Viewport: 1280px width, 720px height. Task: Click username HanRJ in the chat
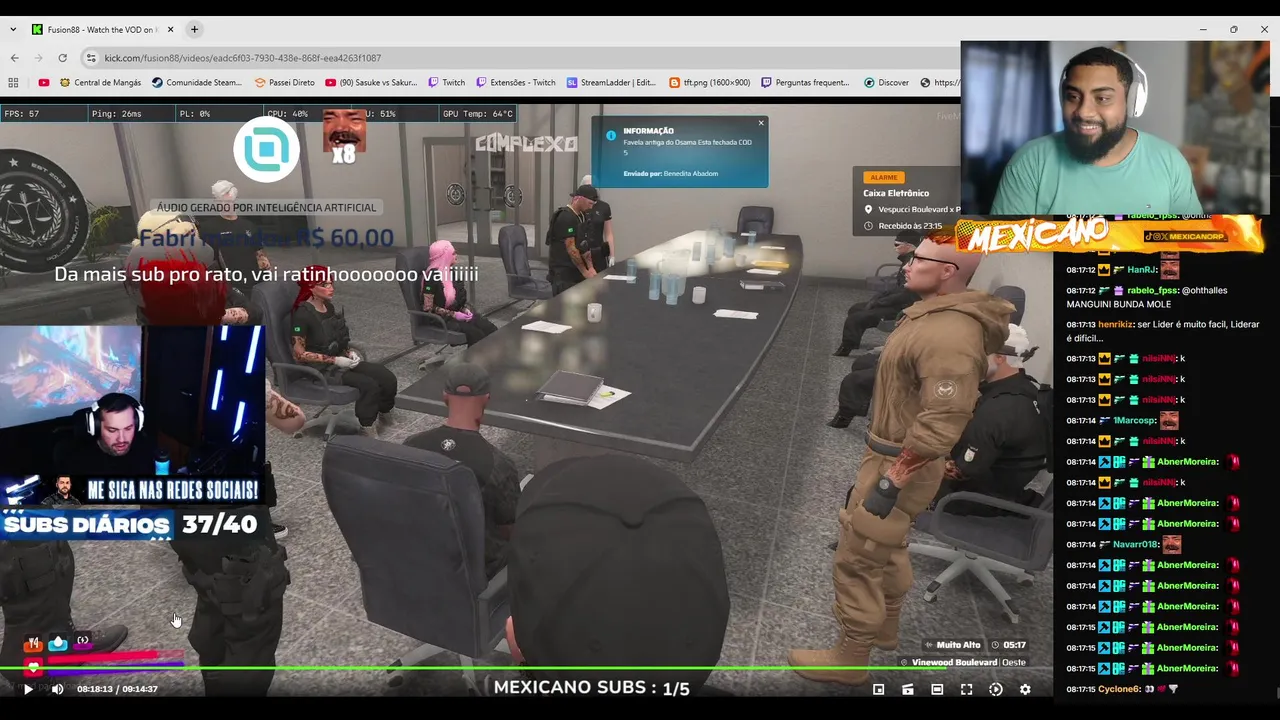1141,269
